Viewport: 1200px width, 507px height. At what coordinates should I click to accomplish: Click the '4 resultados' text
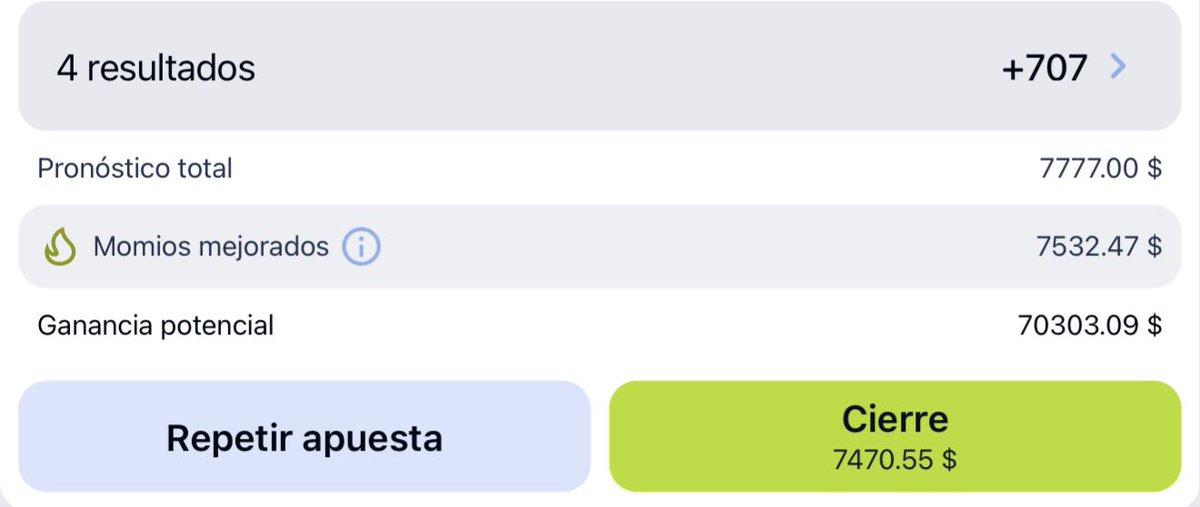pos(156,68)
